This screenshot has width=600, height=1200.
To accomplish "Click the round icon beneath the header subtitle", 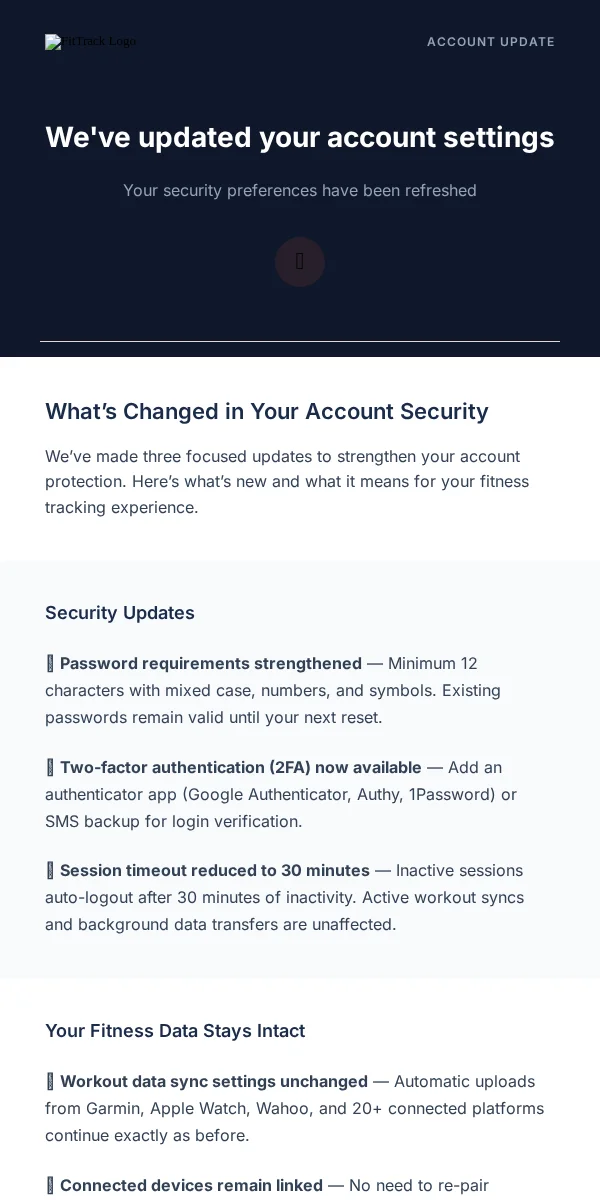I will 300,262.
